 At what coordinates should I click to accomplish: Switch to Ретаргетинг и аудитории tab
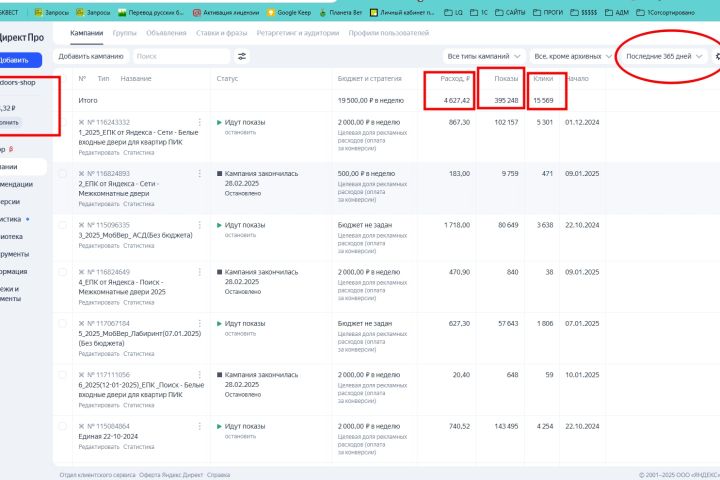pyautogui.click(x=298, y=33)
